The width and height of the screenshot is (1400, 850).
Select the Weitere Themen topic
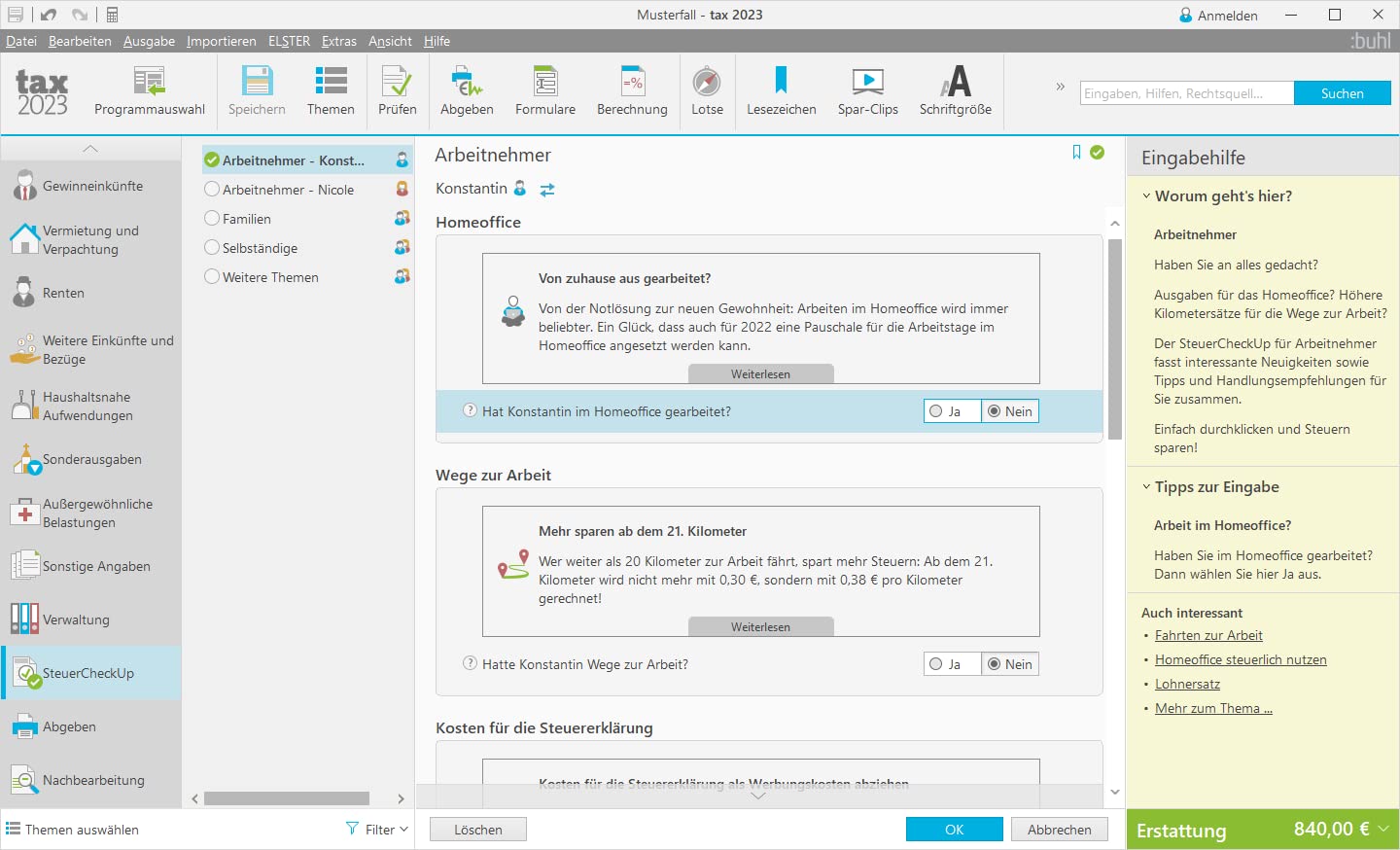306,277
